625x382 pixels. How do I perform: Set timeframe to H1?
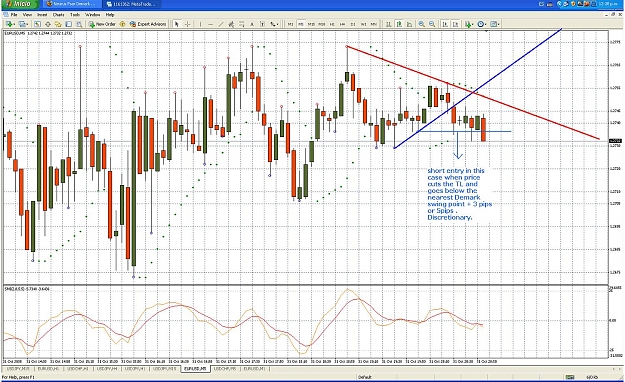332,24
